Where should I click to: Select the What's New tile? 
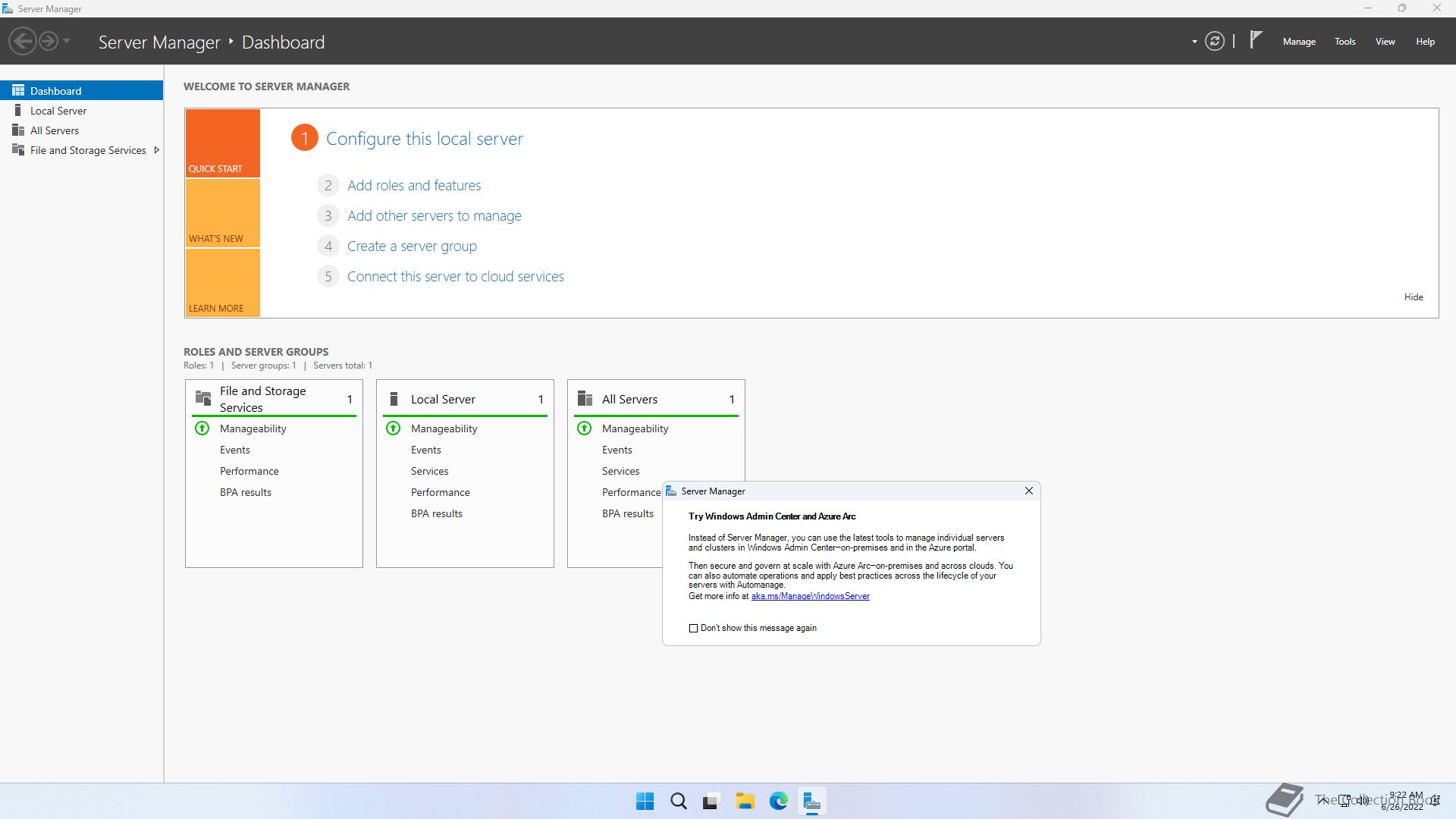tap(222, 213)
